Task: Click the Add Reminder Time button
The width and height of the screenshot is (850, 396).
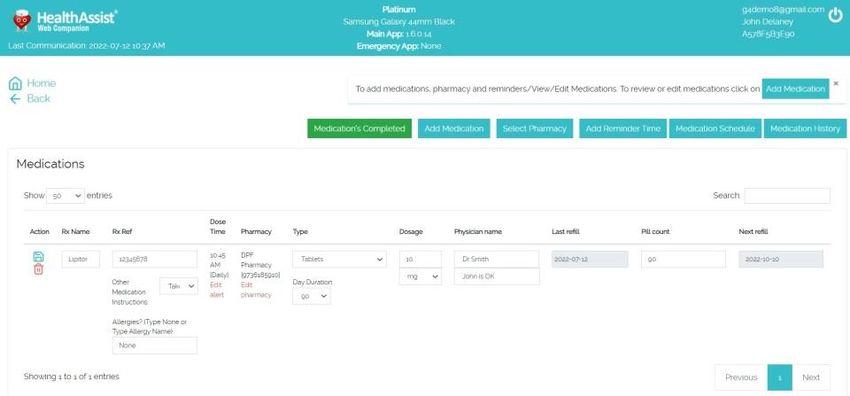Action: pos(623,128)
